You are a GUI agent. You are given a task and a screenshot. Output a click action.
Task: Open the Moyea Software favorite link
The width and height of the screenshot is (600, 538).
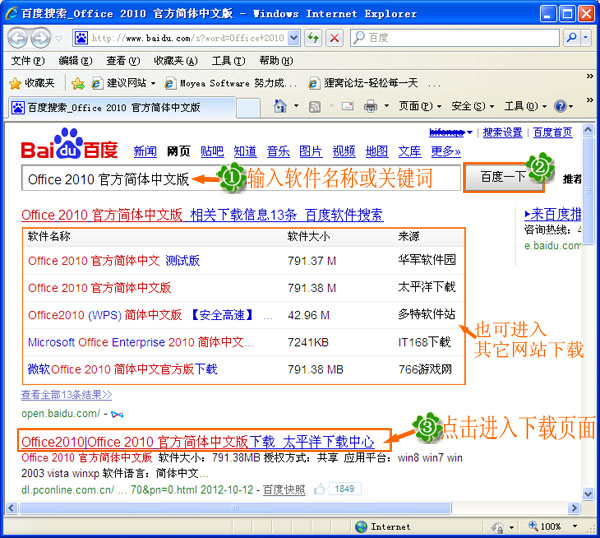pos(231,83)
